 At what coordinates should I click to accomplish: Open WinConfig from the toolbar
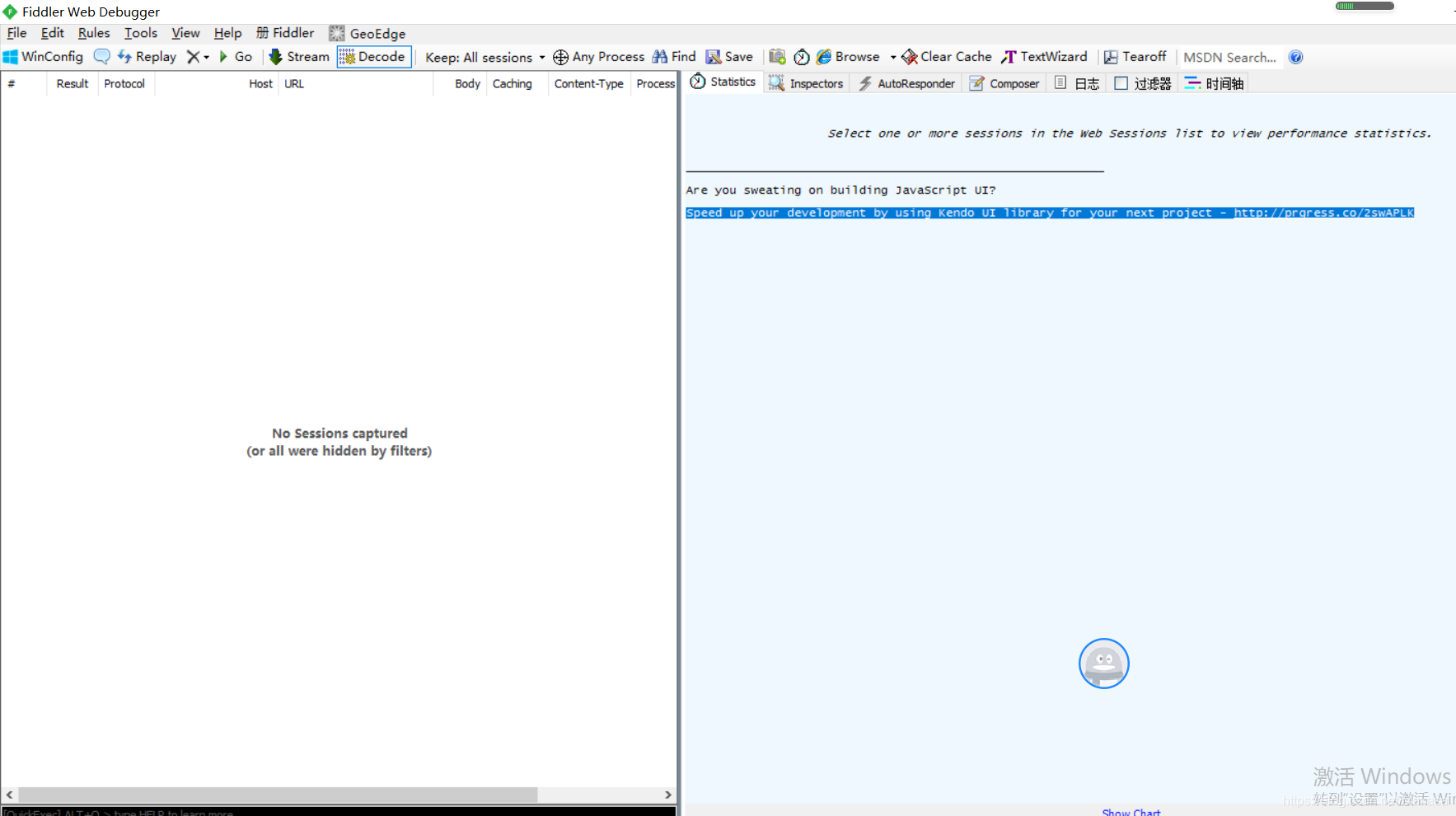[44, 57]
